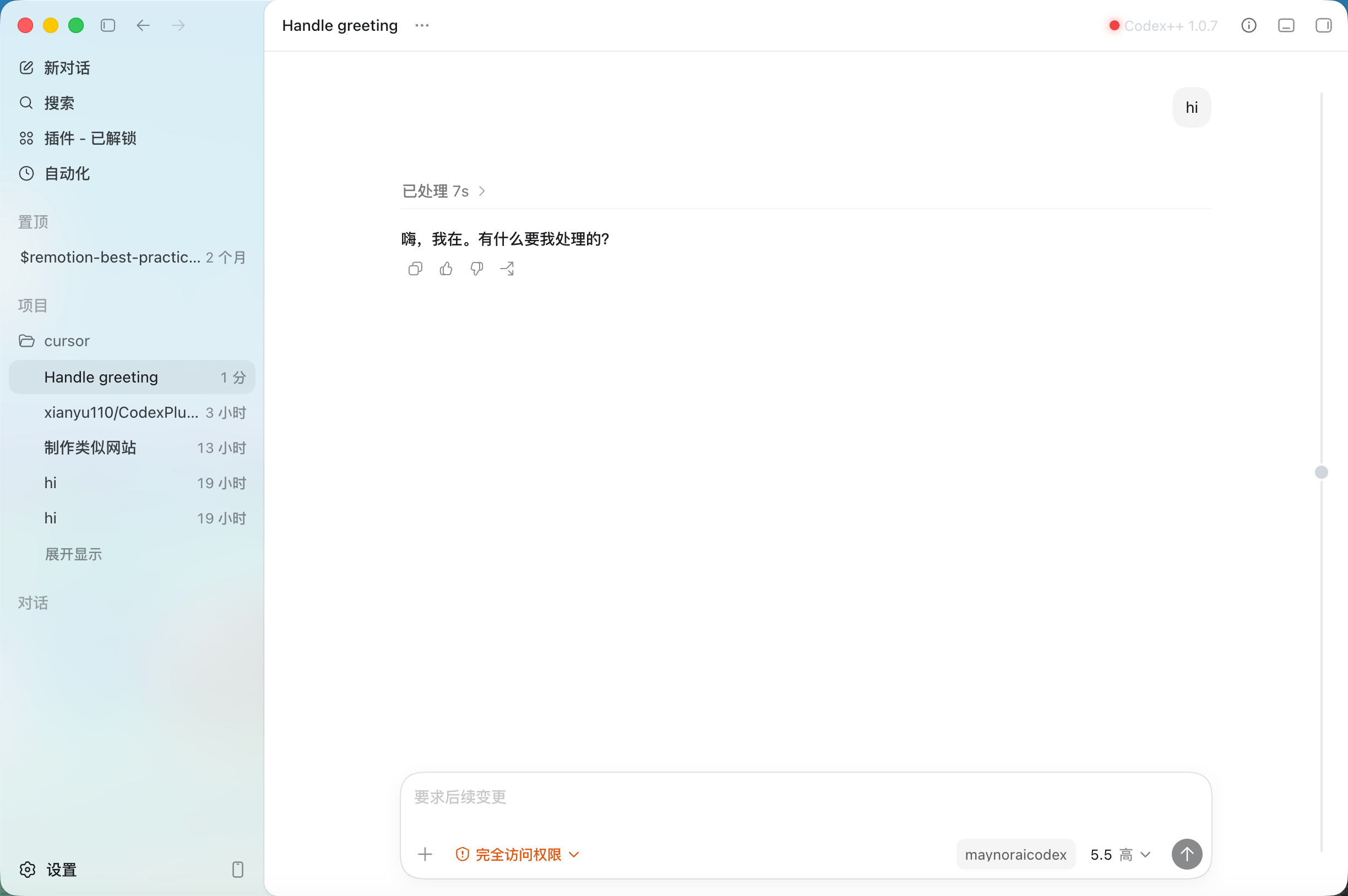Give the reply a thumbs down
Image resolution: width=1348 pixels, height=896 pixels.
(x=477, y=269)
